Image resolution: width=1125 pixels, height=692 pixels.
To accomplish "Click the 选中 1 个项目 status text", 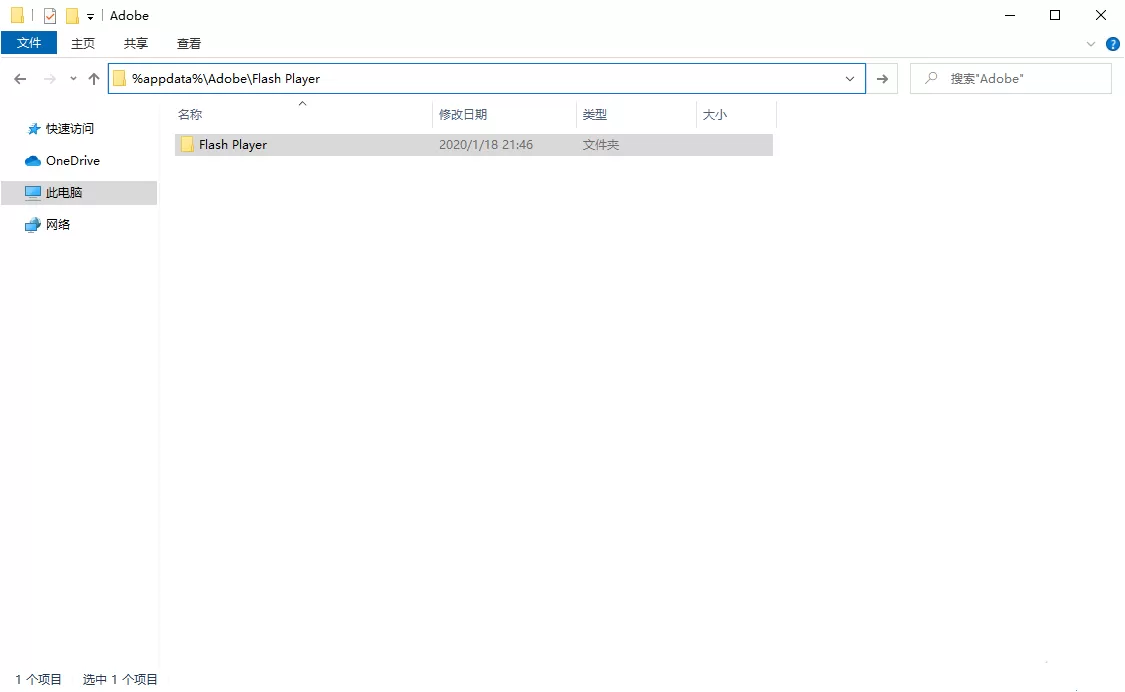I will pos(120,679).
